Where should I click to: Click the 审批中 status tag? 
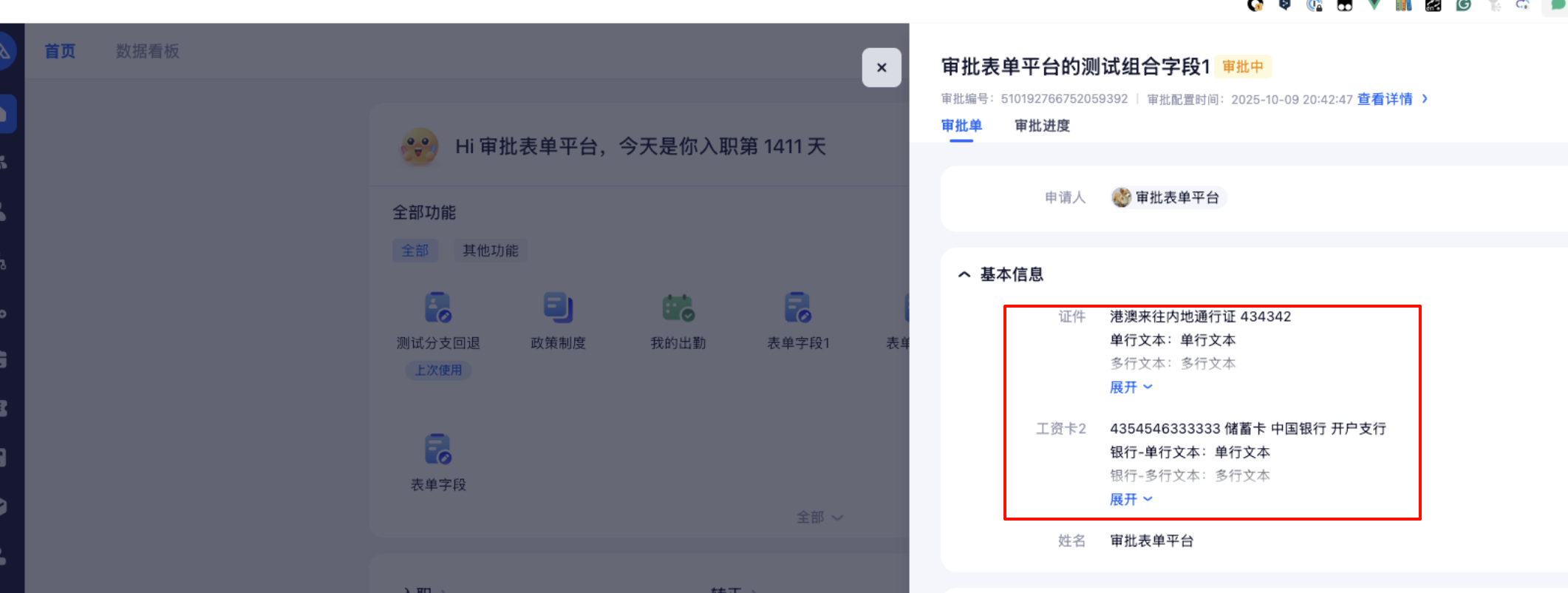click(1242, 67)
